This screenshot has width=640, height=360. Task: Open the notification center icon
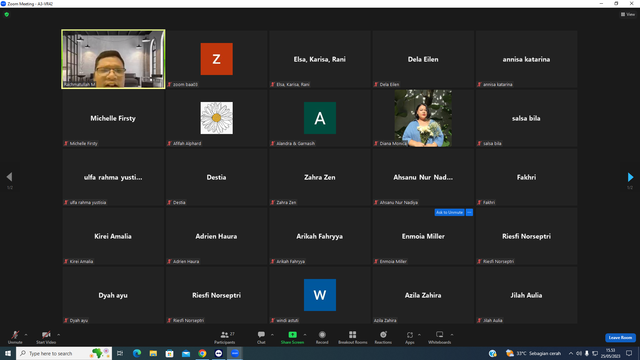point(629,353)
